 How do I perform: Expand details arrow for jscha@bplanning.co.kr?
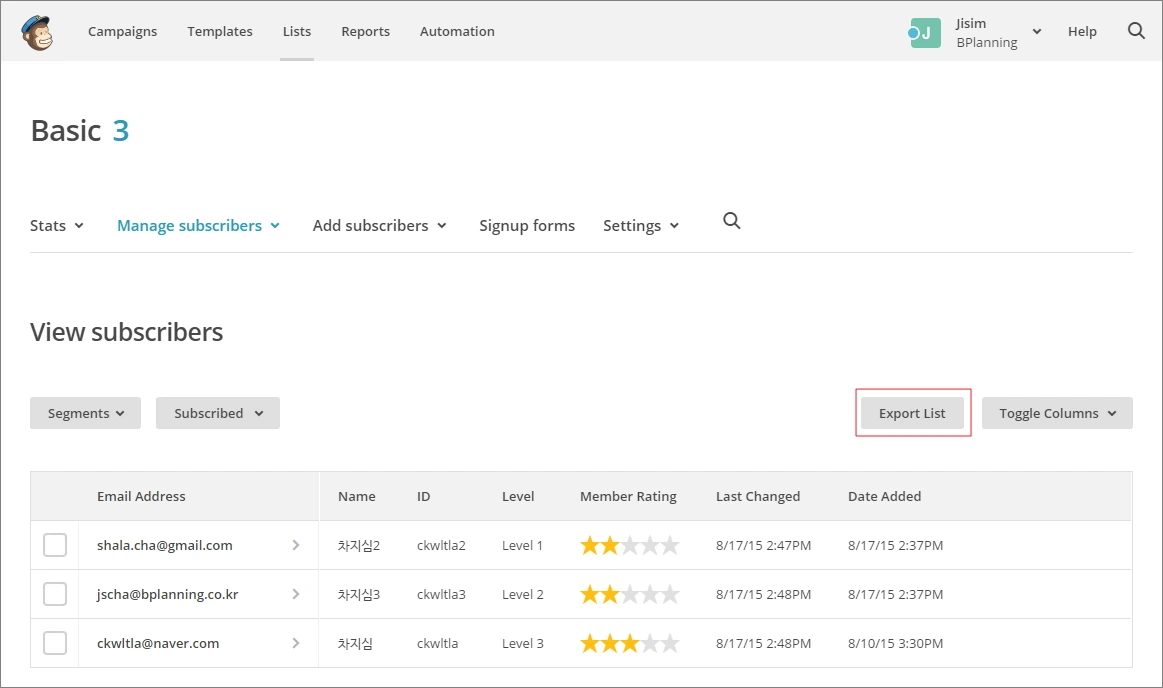295,594
